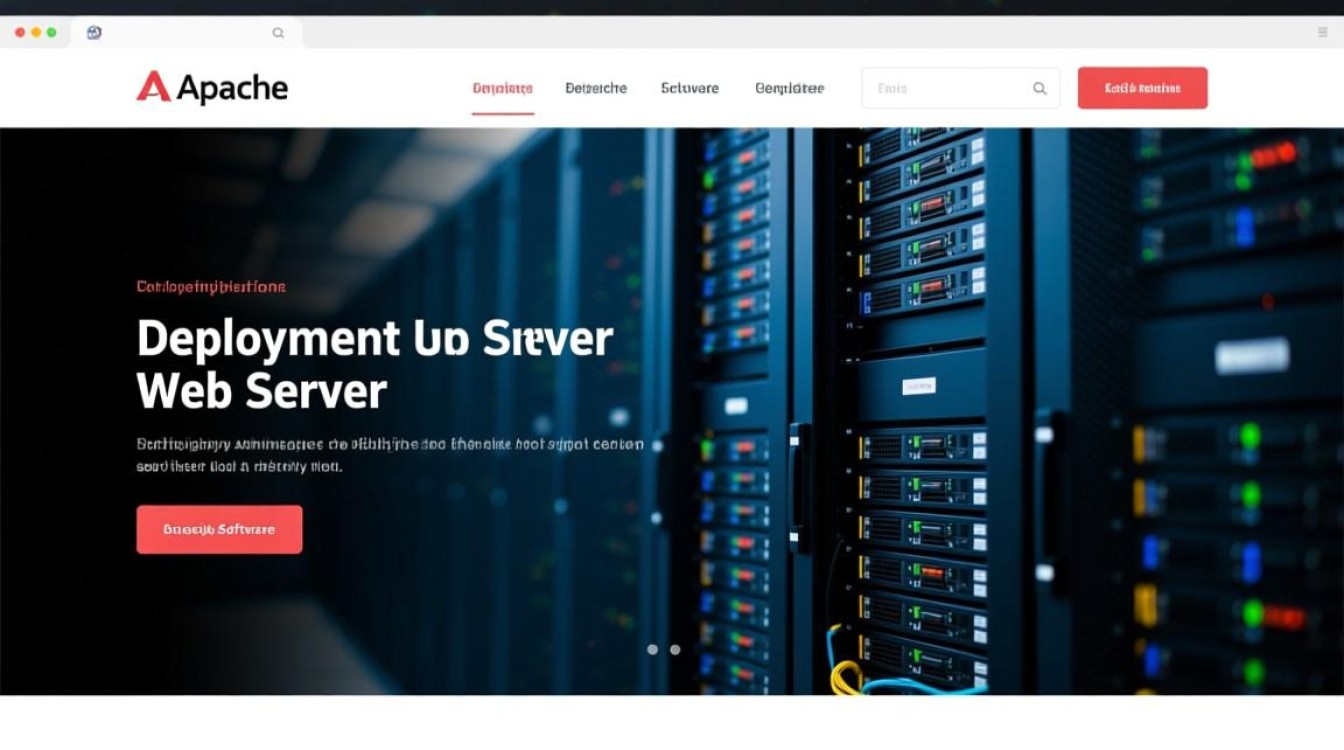Image resolution: width=1344 pixels, height=750 pixels.
Task: Click the red category label above the headline
Action: point(211,287)
